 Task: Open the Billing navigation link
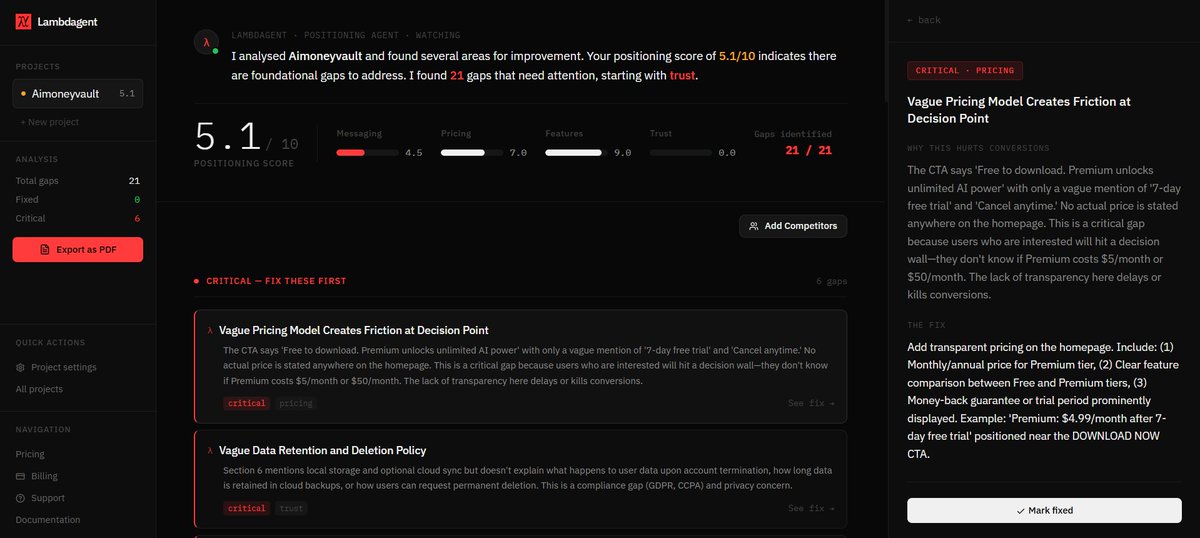pyautogui.click(x=37, y=476)
